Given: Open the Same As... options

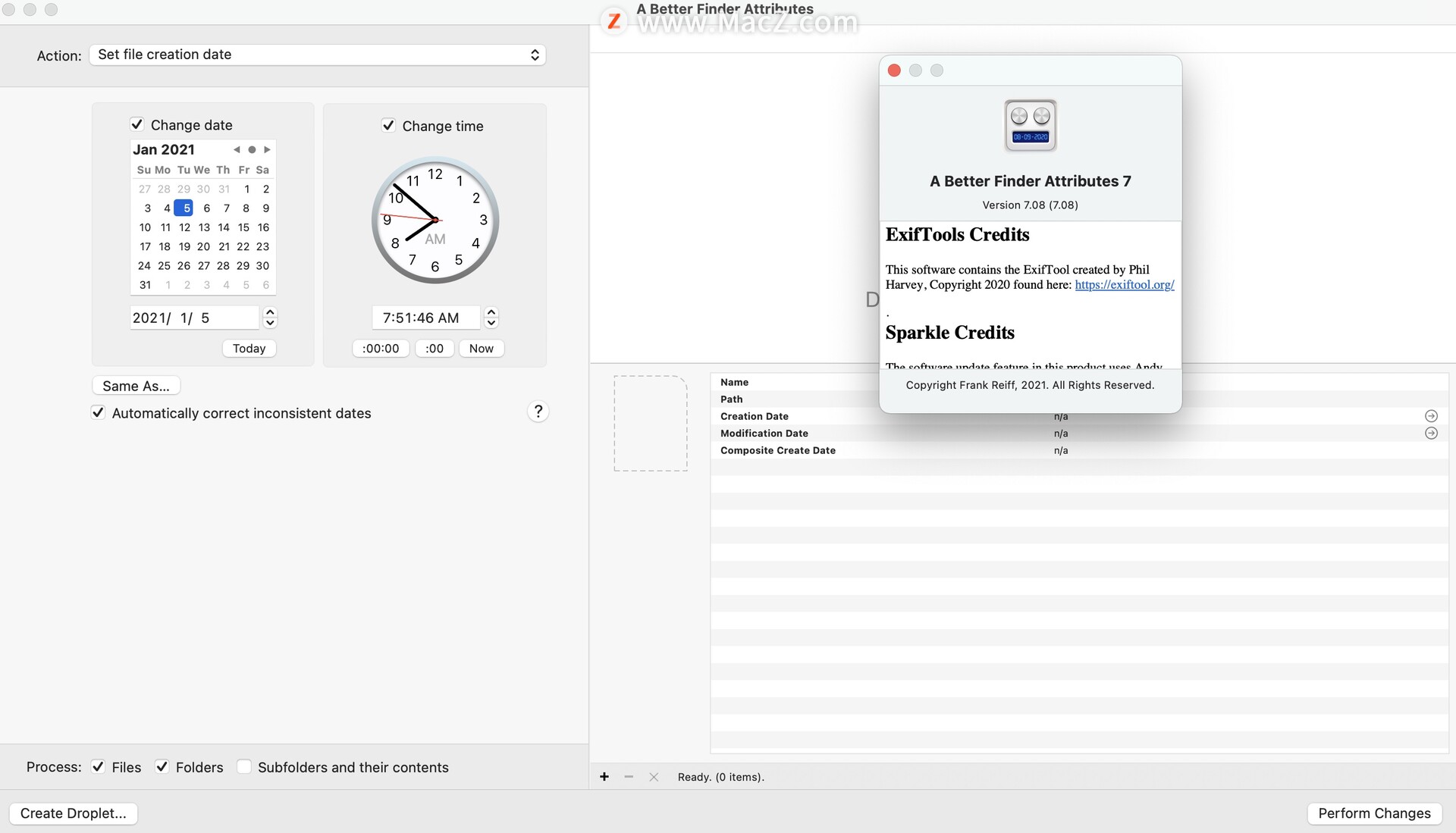Looking at the screenshot, I should (x=136, y=386).
